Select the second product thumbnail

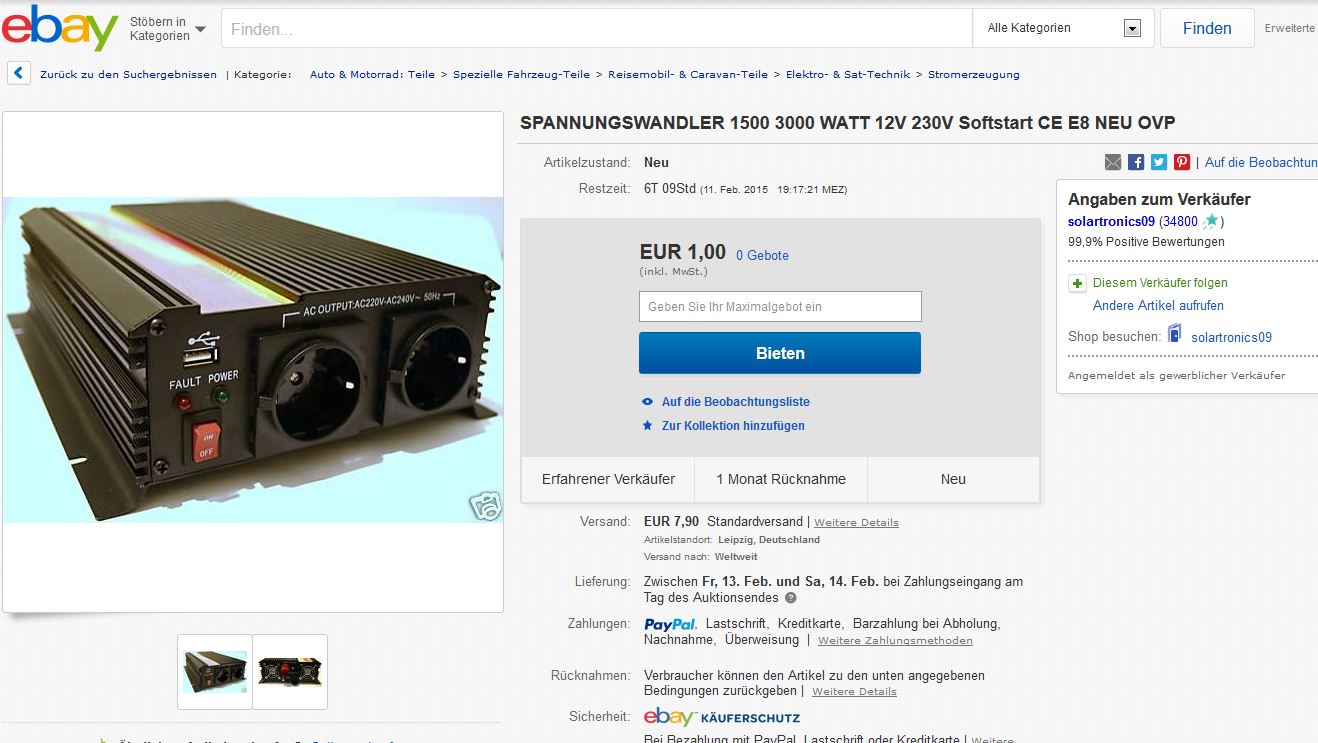290,672
